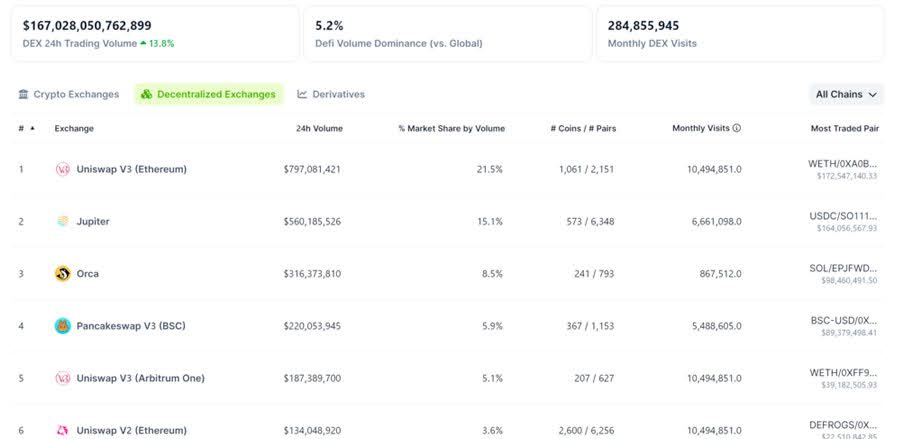Click the WETH/0XA0B... most traded pair link
This screenshot has width=900, height=439.
pyautogui.click(x=842, y=163)
